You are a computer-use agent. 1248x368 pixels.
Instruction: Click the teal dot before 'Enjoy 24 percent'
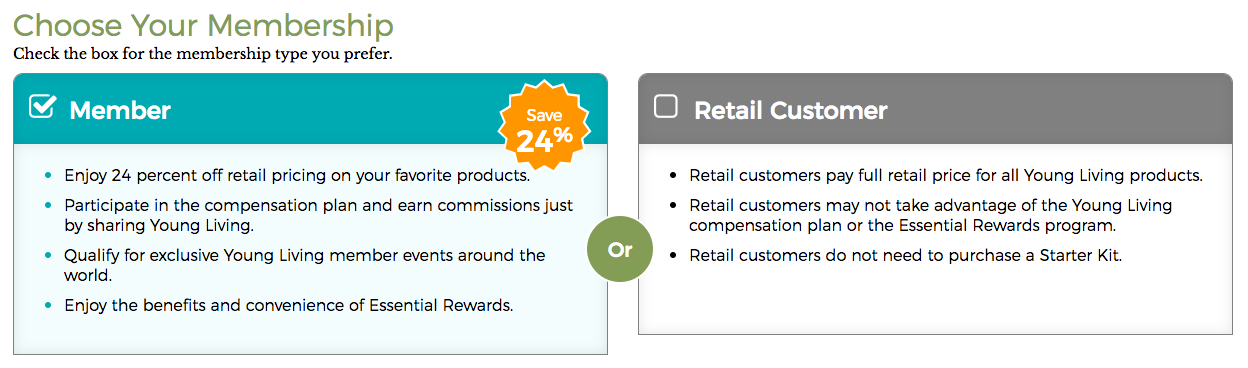[x=48, y=176]
